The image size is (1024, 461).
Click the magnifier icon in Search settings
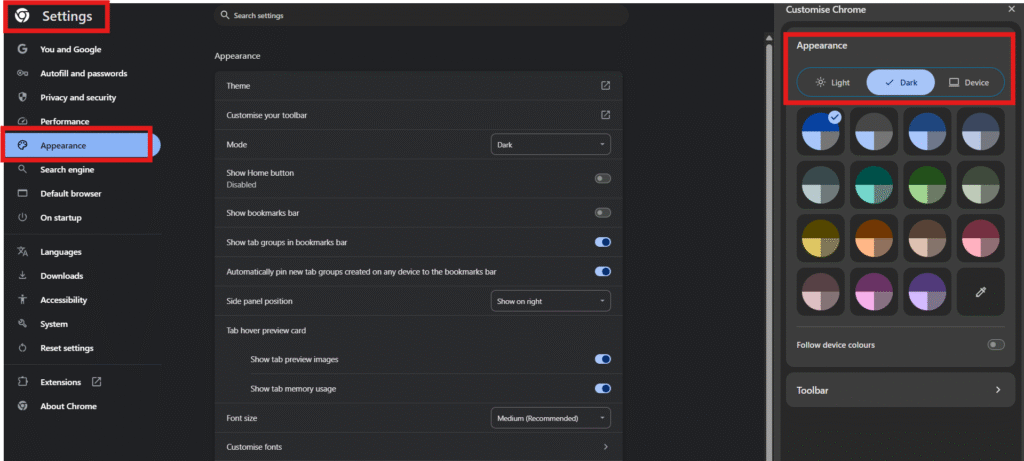(x=225, y=15)
